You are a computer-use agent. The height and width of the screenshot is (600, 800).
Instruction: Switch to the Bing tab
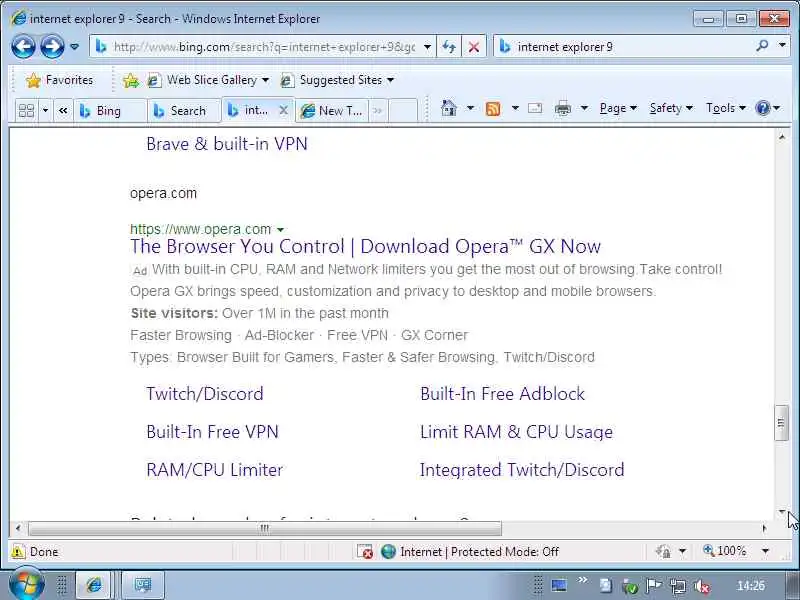pos(110,111)
